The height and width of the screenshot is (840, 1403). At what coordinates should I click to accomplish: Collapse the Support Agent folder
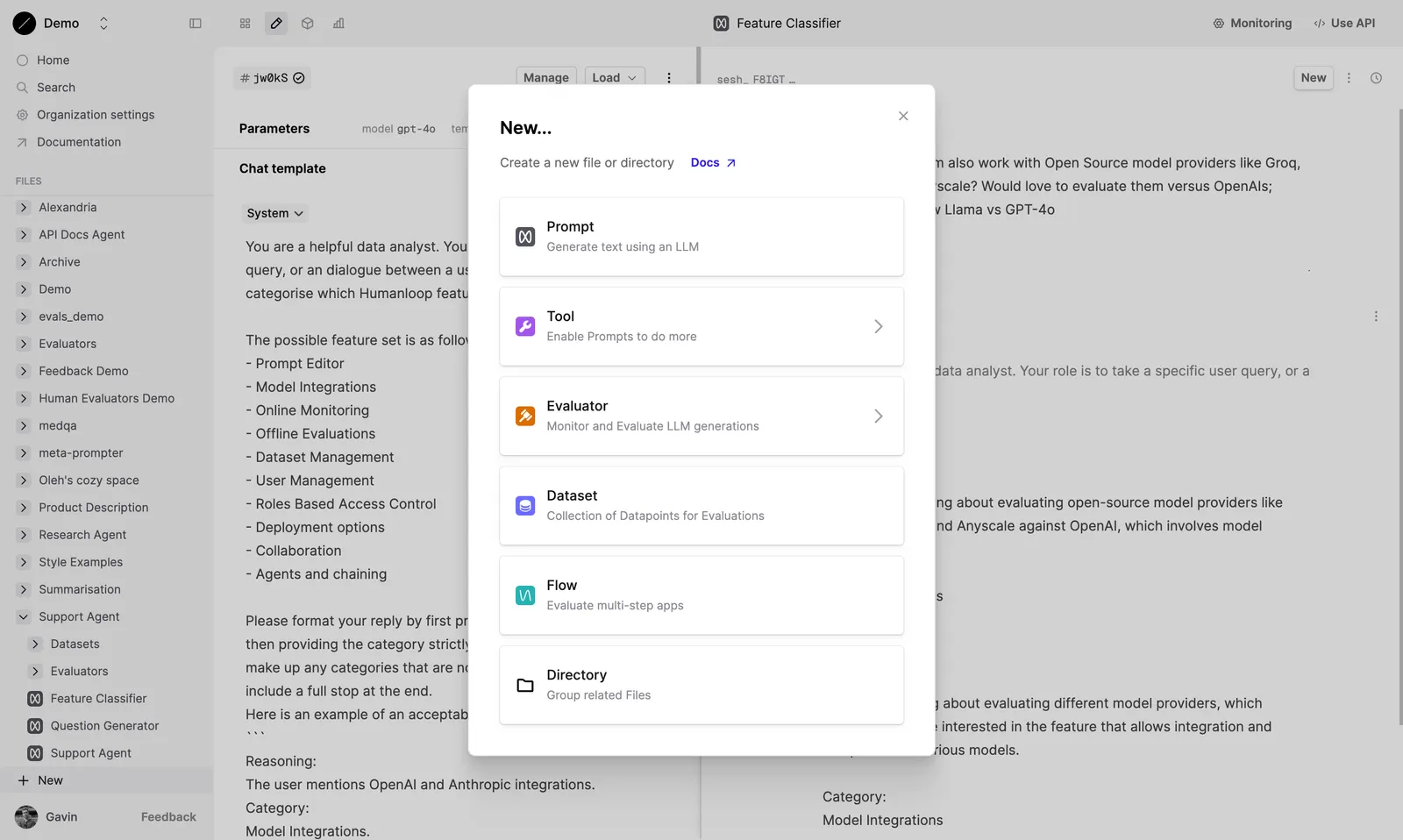pos(24,617)
